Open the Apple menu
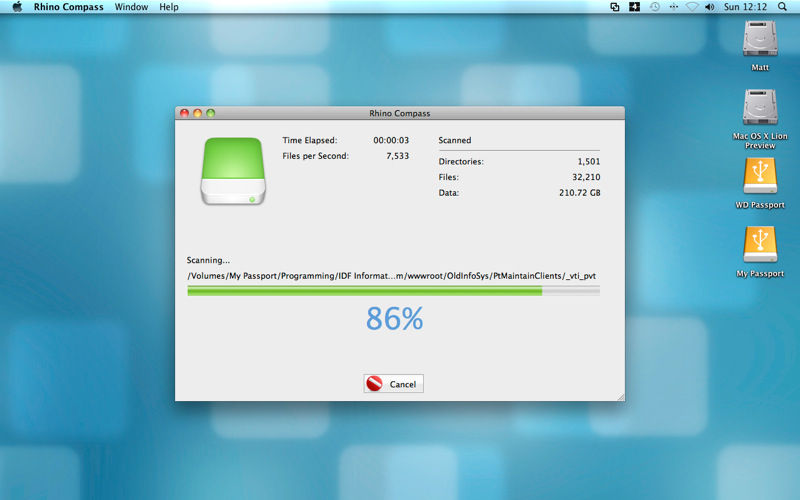The width and height of the screenshot is (800, 500). tap(17, 7)
